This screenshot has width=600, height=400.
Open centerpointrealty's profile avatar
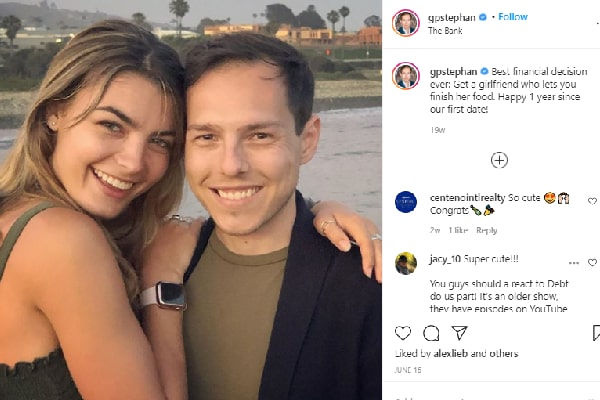click(405, 201)
